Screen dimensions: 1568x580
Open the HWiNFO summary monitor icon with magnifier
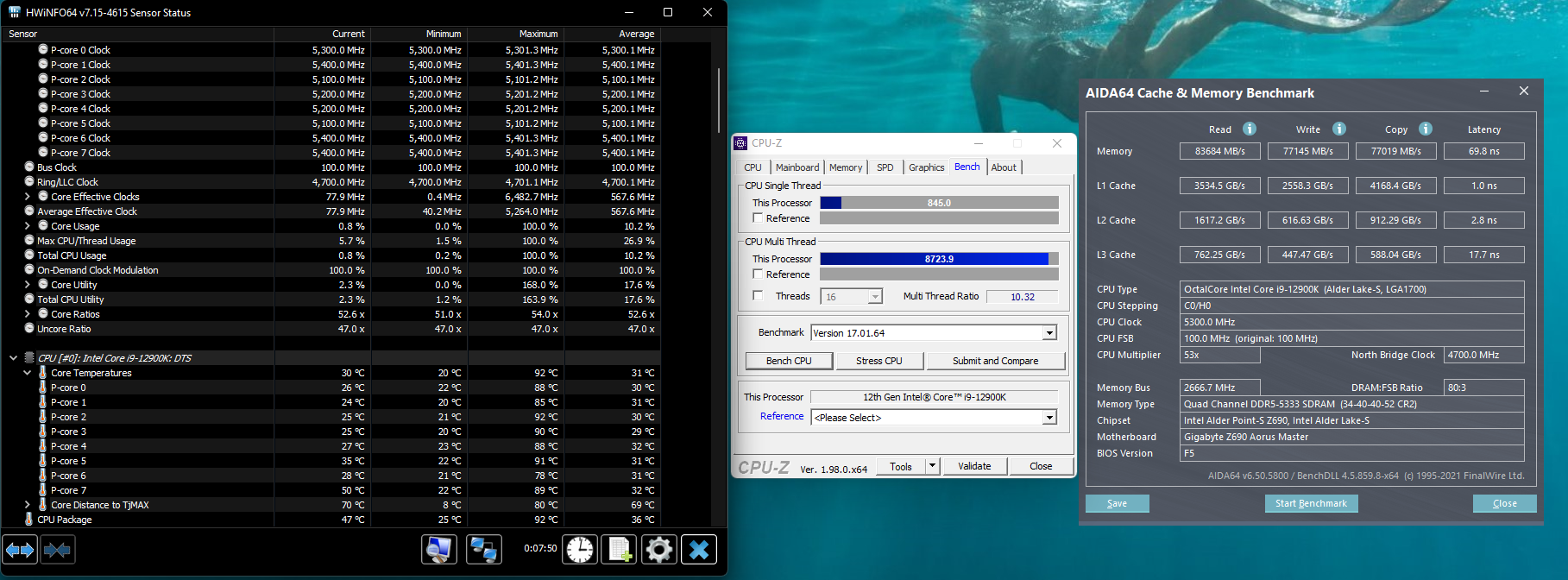pyautogui.click(x=439, y=549)
